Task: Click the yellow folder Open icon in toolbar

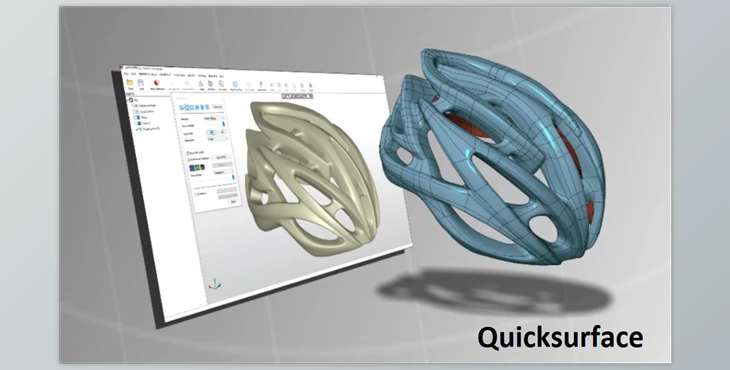Action: tap(130, 82)
